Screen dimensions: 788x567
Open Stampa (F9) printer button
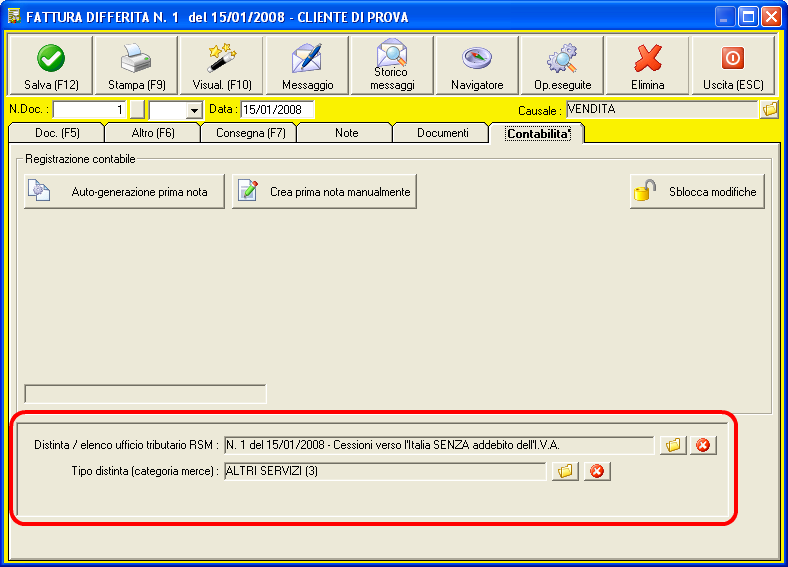(x=136, y=65)
